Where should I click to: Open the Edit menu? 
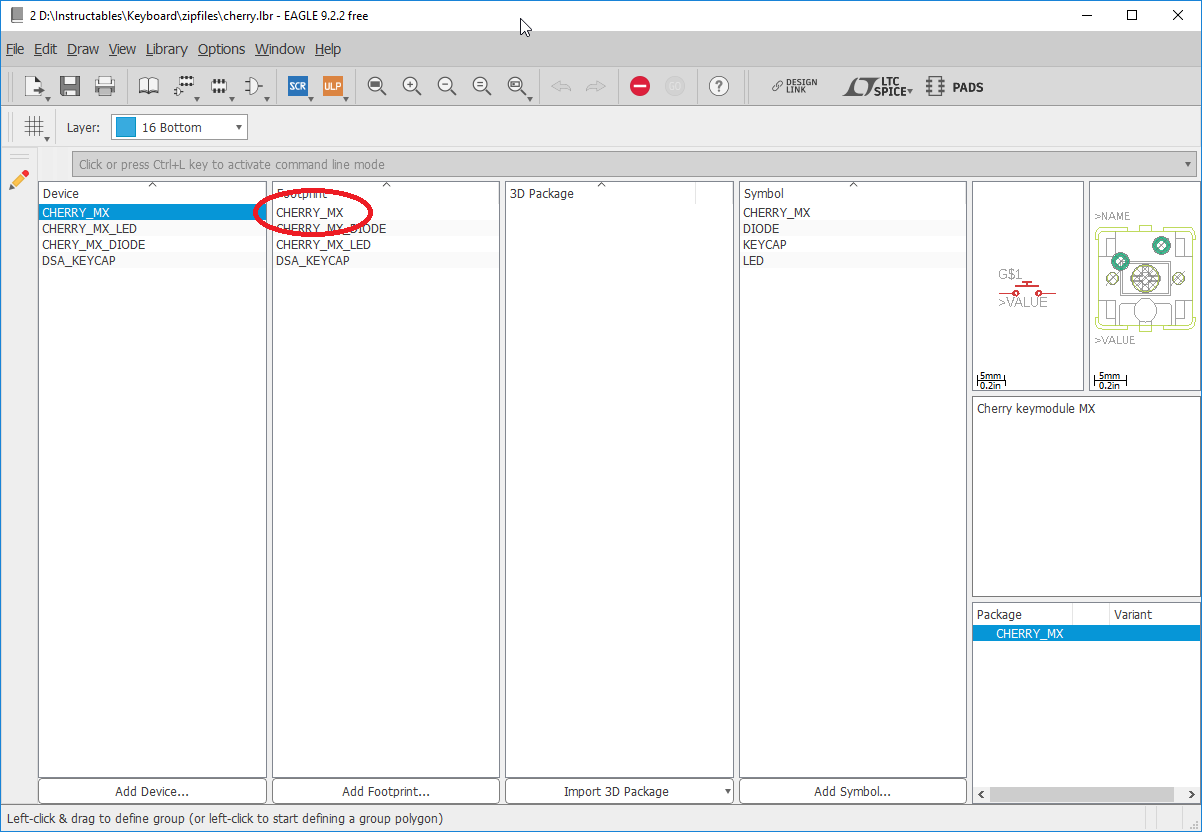click(45, 49)
